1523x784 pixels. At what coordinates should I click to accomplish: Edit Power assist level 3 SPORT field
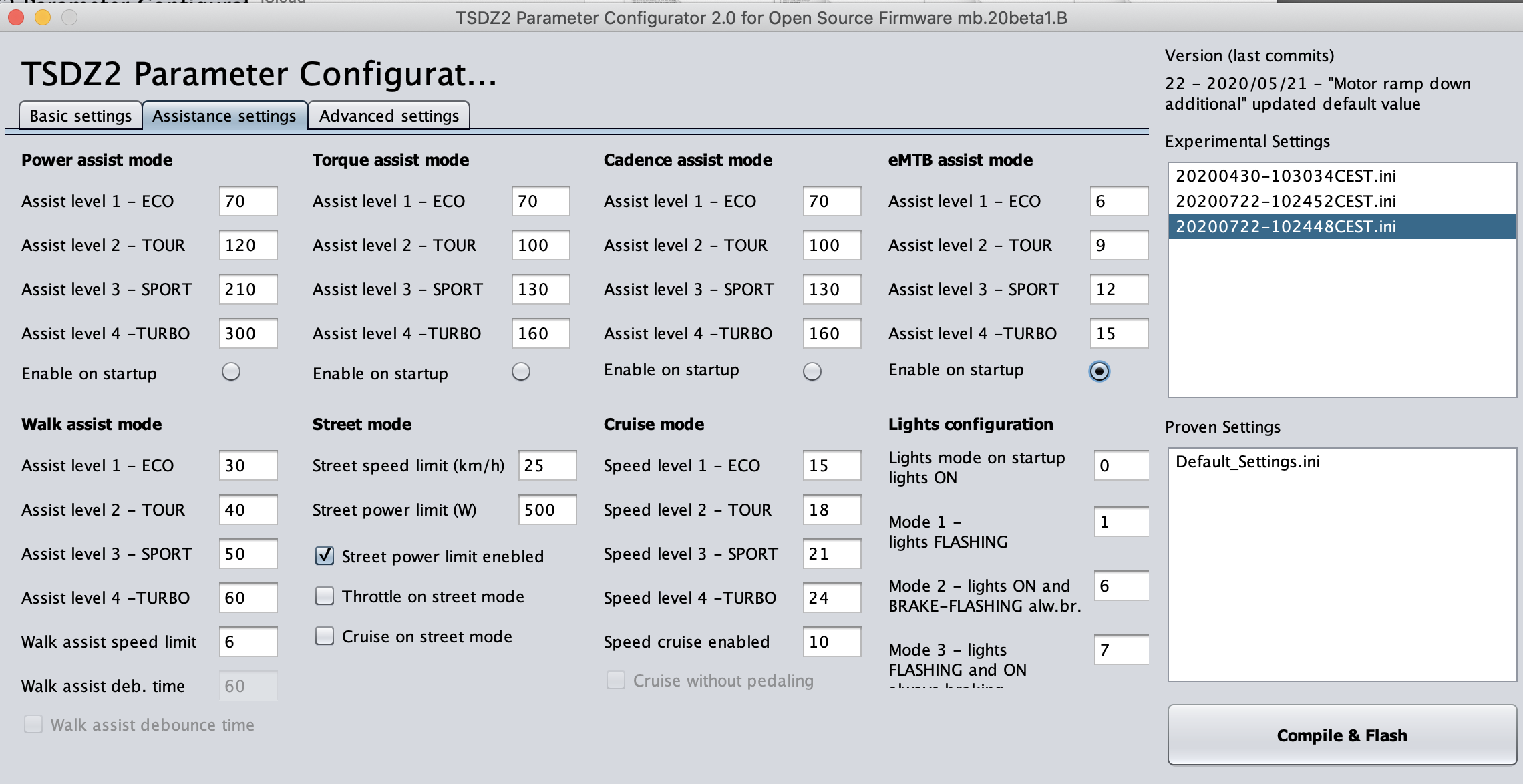coord(248,289)
